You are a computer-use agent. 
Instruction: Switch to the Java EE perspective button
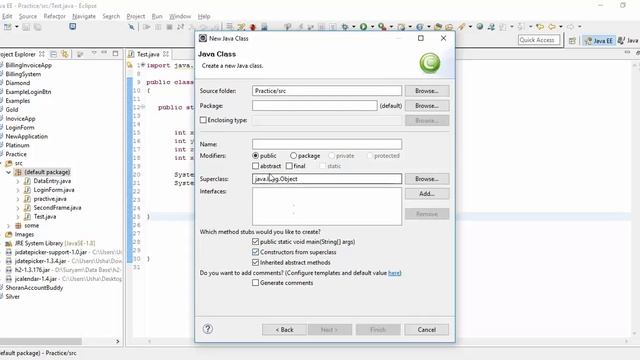point(599,40)
